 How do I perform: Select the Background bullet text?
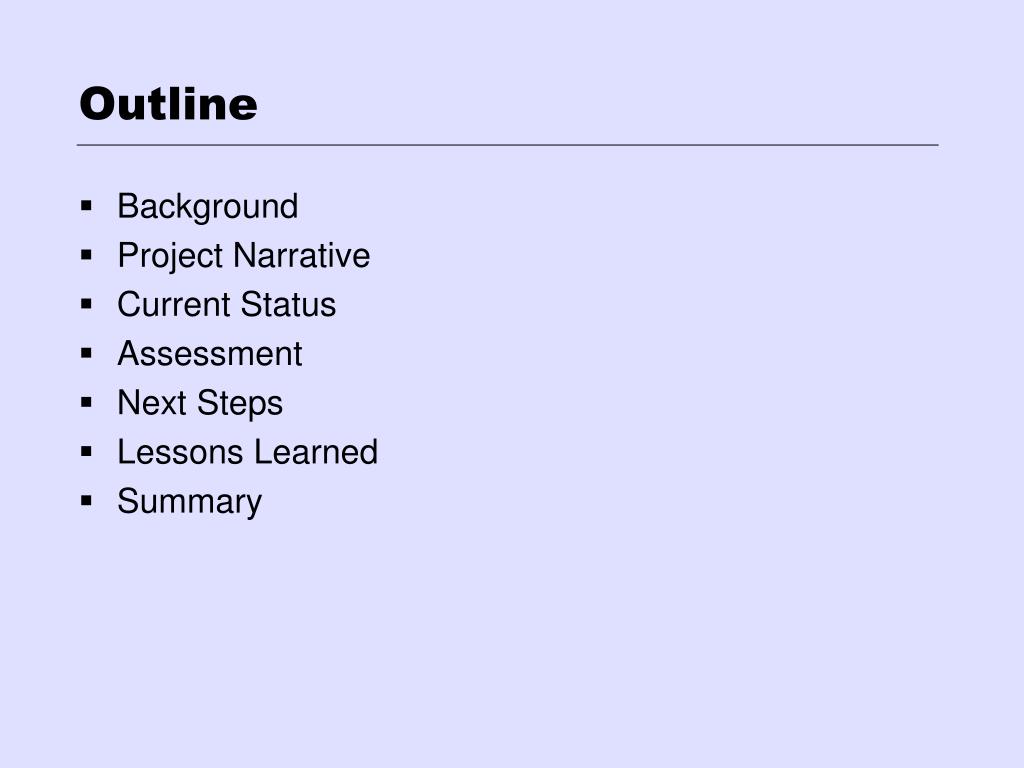click(208, 208)
